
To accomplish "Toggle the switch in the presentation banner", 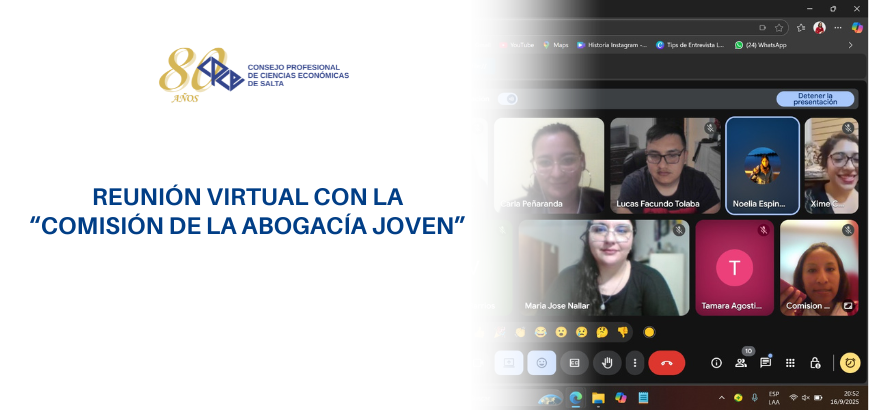I will (x=509, y=99).
